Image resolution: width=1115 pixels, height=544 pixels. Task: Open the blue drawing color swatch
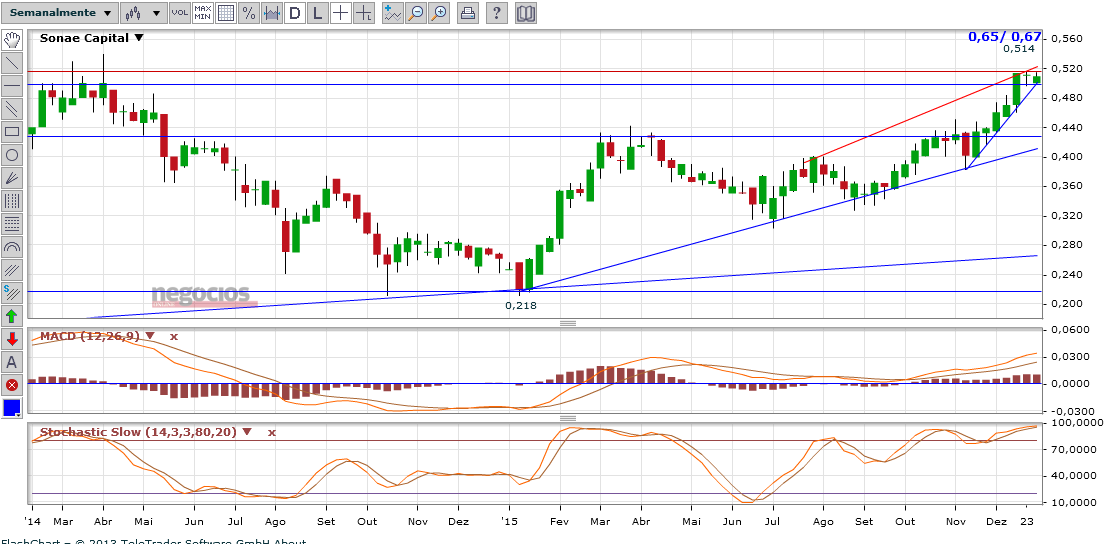[x=12, y=408]
